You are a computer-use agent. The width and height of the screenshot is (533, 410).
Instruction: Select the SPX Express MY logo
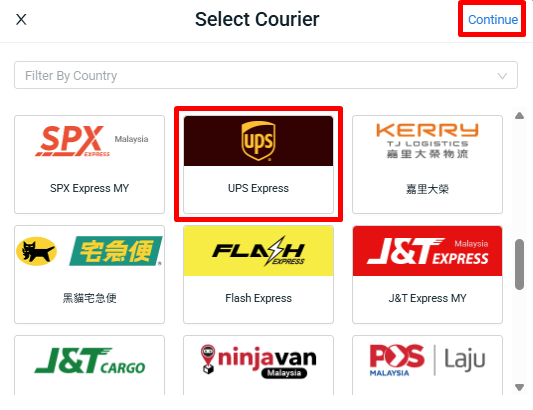[89, 141]
